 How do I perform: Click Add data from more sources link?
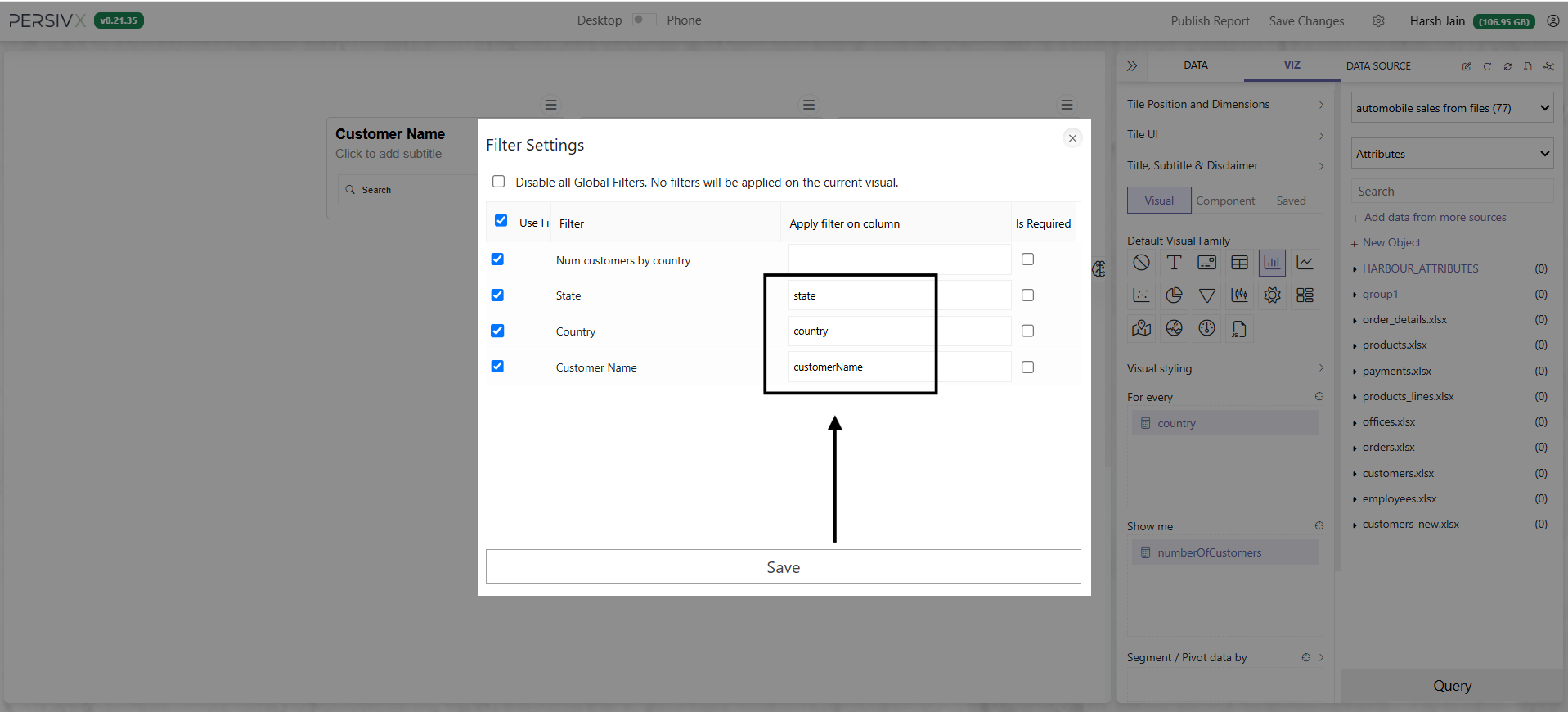(1435, 217)
